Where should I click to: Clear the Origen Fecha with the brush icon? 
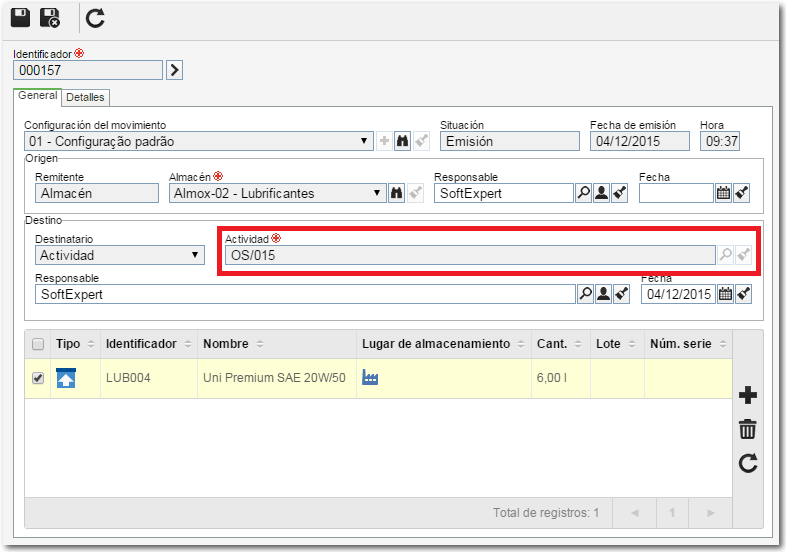click(742, 193)
